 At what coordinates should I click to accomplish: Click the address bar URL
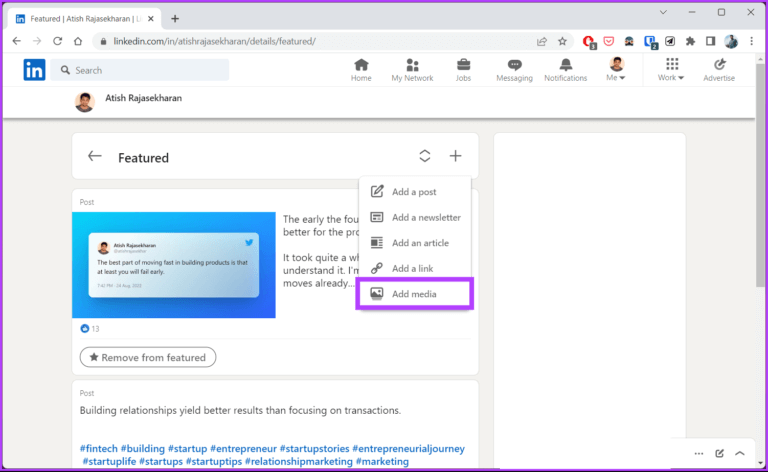pos(215,41)
